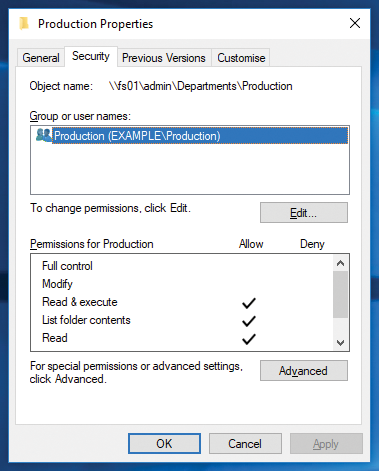
Task: Click the Read & execute Allow checkmark
Action: point(249,303)
